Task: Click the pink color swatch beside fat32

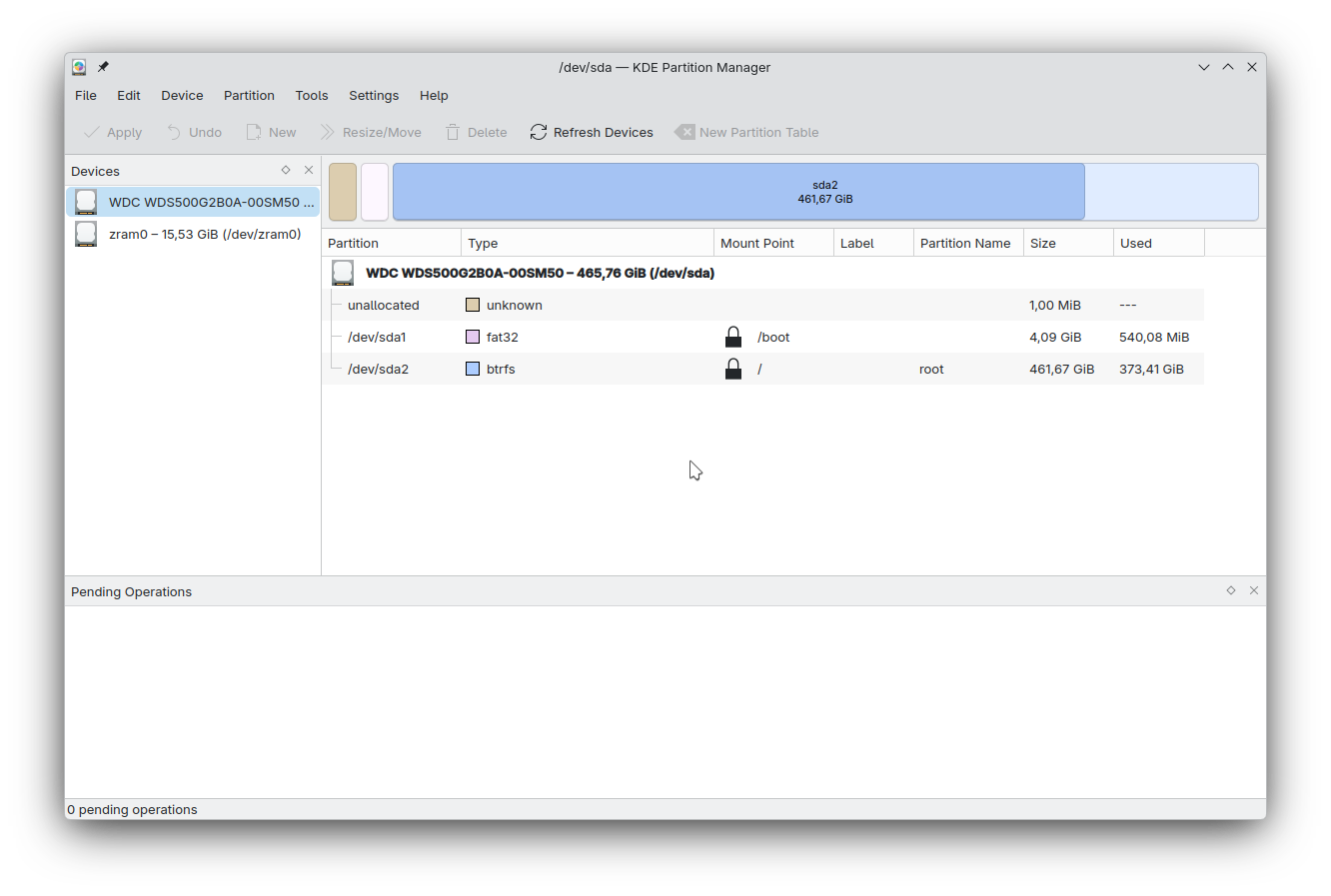Action: [x=473, y=337]
